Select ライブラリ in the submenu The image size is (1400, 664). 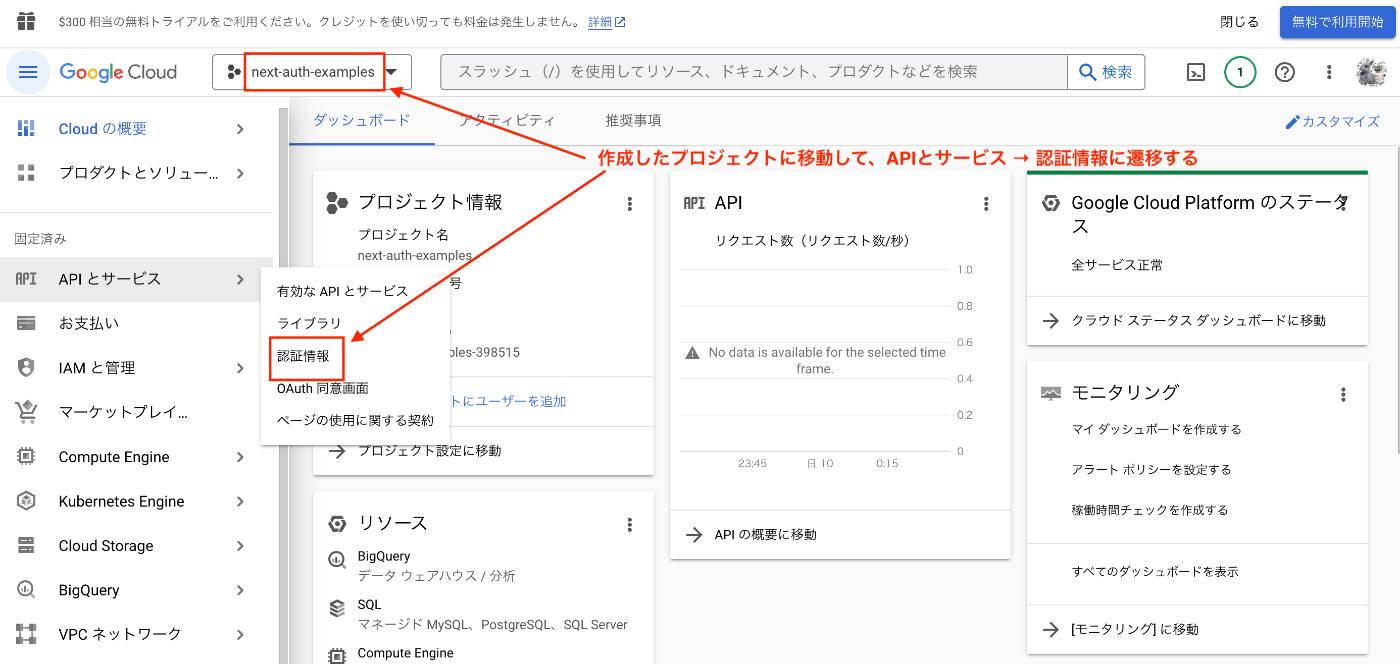(309, 324)
